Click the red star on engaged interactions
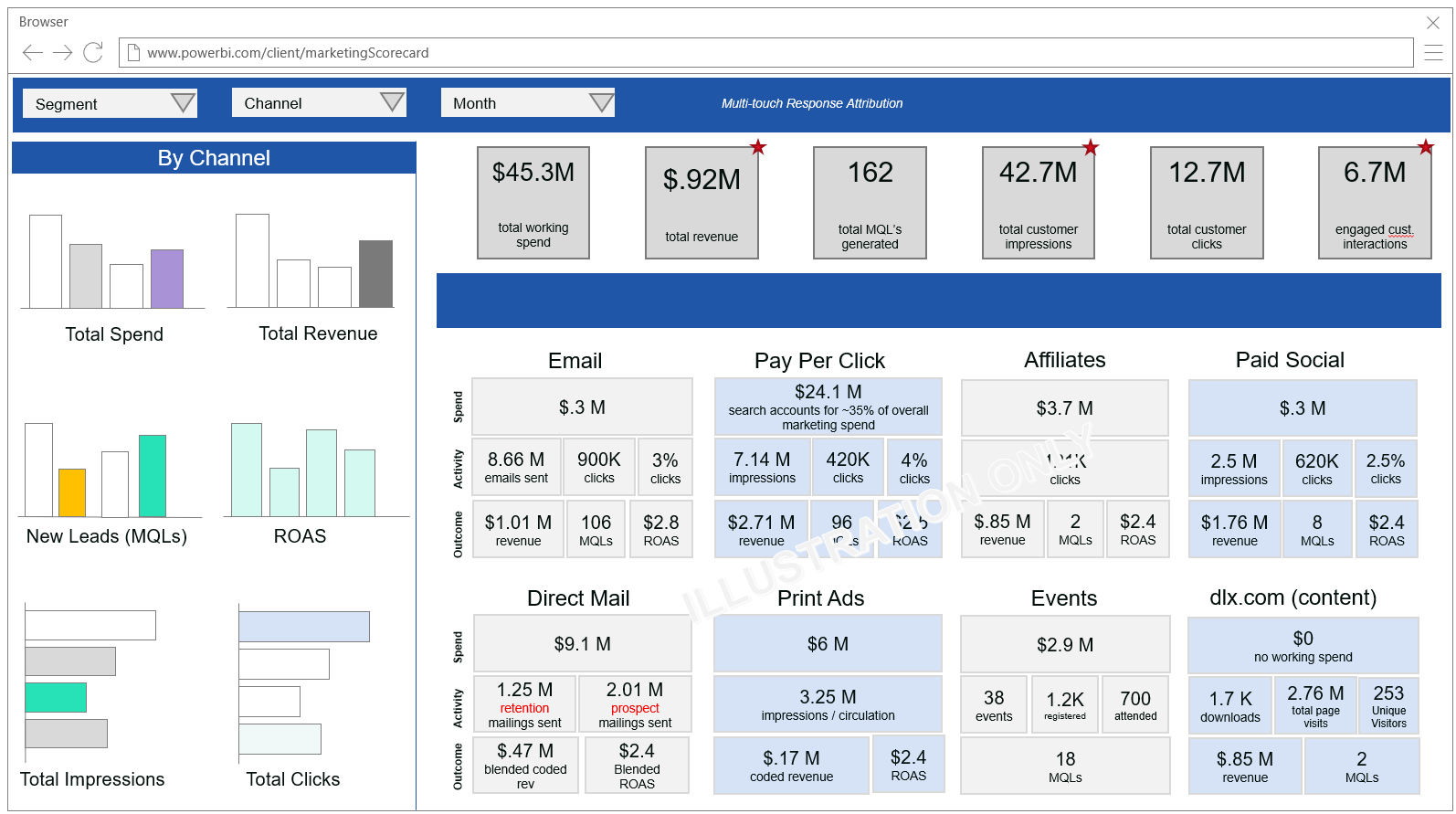Viewport: 1456px width, 814px height. pyautogui.click(x=1425, y=147)
